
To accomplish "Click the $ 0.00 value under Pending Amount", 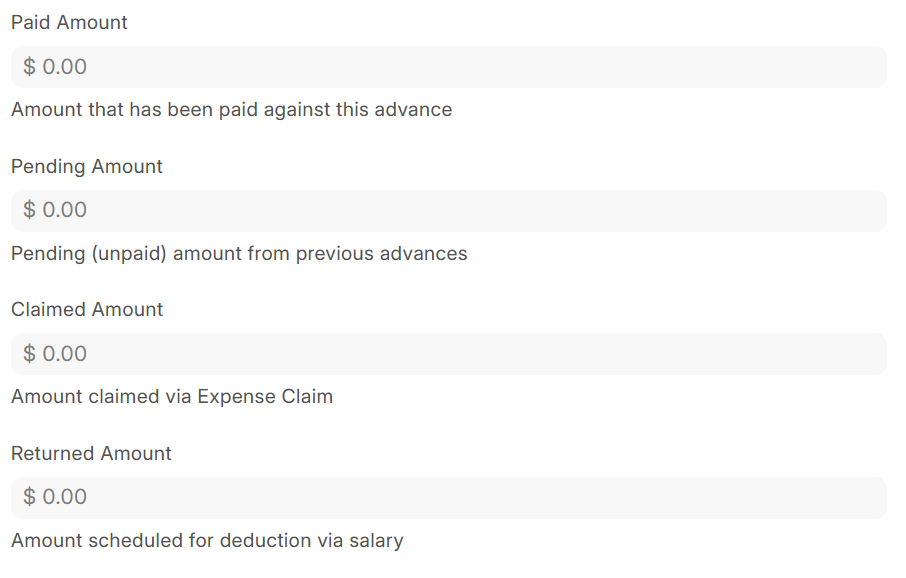I will coord(55,210).
